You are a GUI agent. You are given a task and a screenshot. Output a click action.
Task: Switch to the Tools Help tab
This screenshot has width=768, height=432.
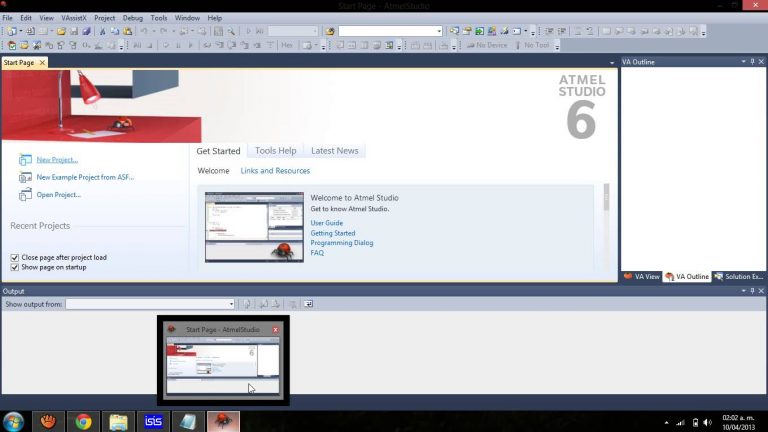pos(276,151)
